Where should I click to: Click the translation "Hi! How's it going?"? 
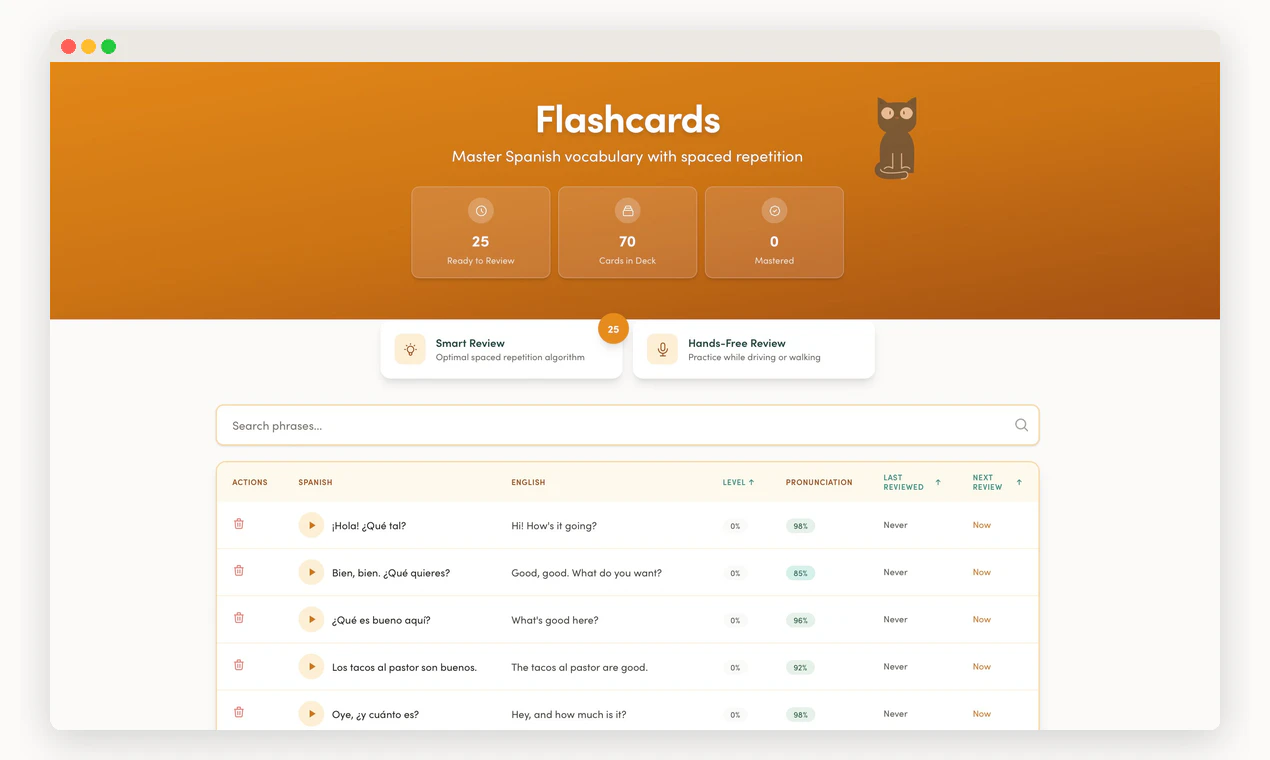point(554,526)
